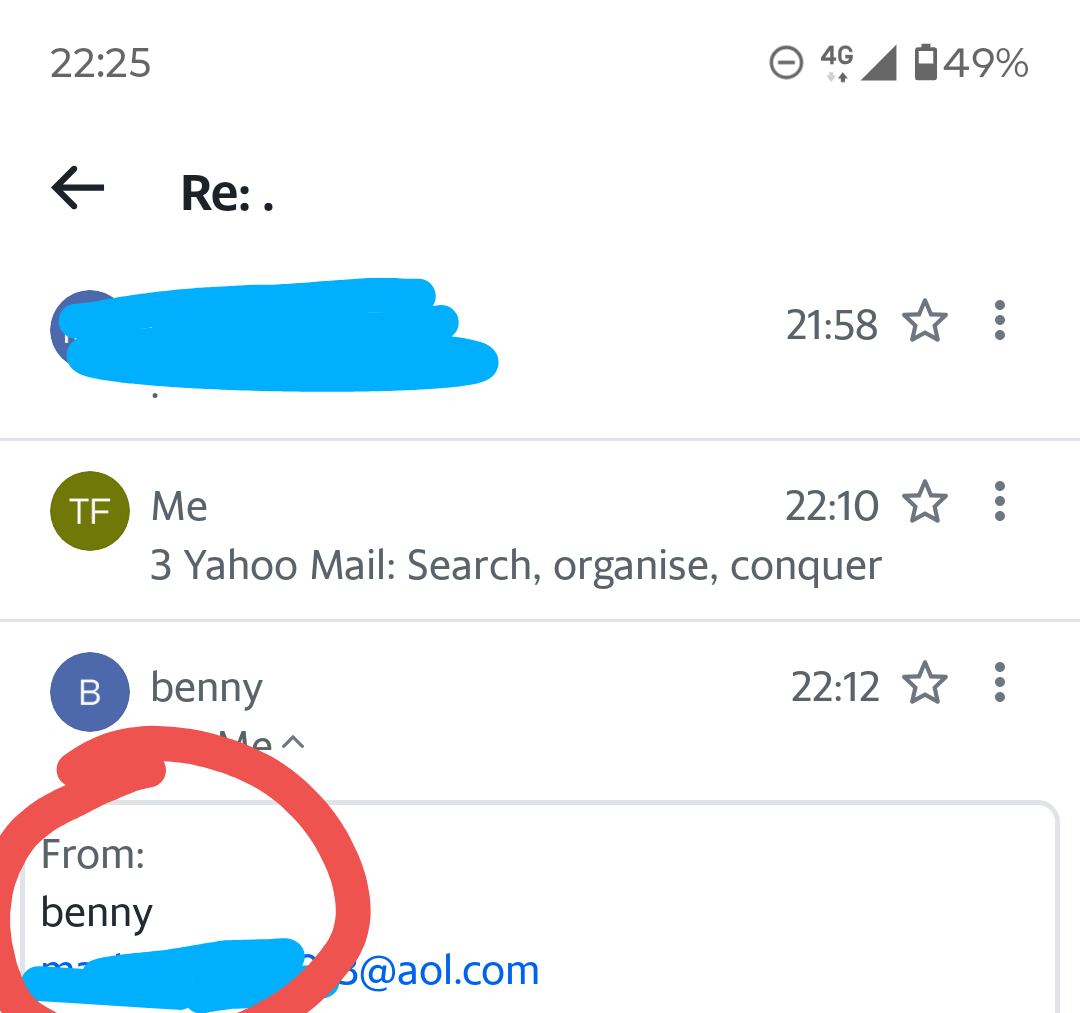Screen dimensions: 1080x1013
Task: Tap the sender name benny in header
Action: (207, 687)
